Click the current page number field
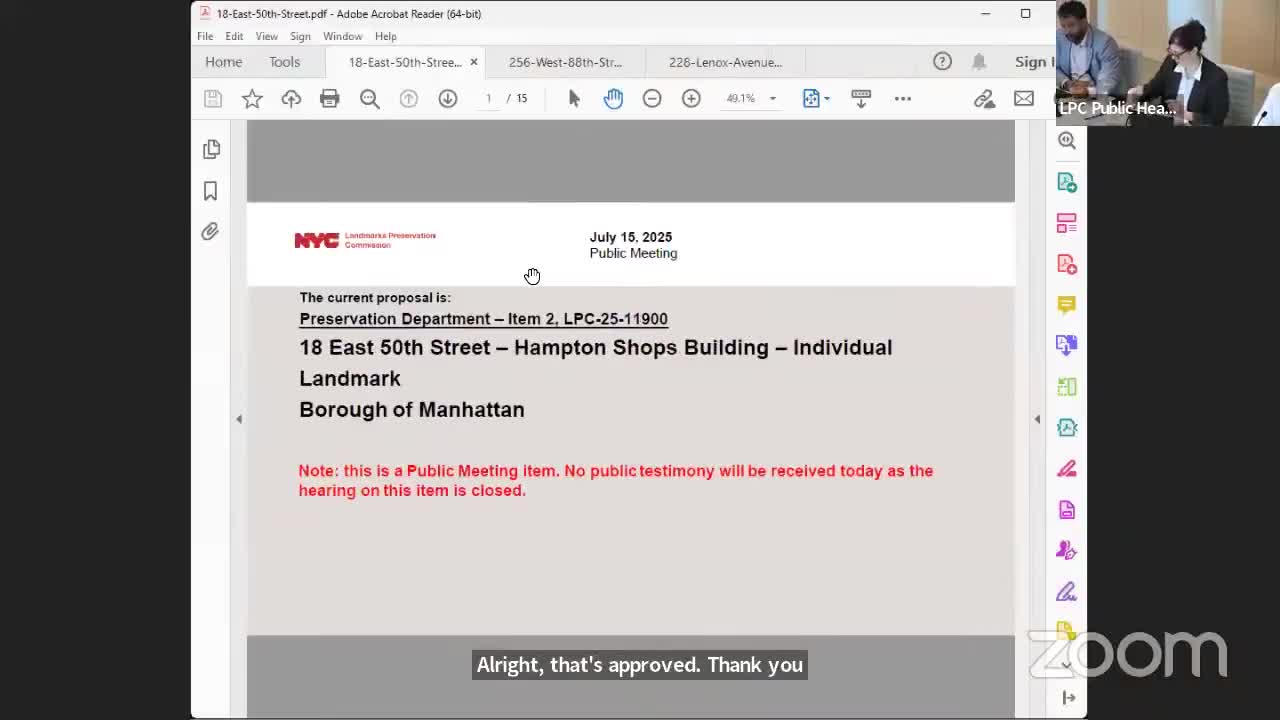 coord(488,98)
